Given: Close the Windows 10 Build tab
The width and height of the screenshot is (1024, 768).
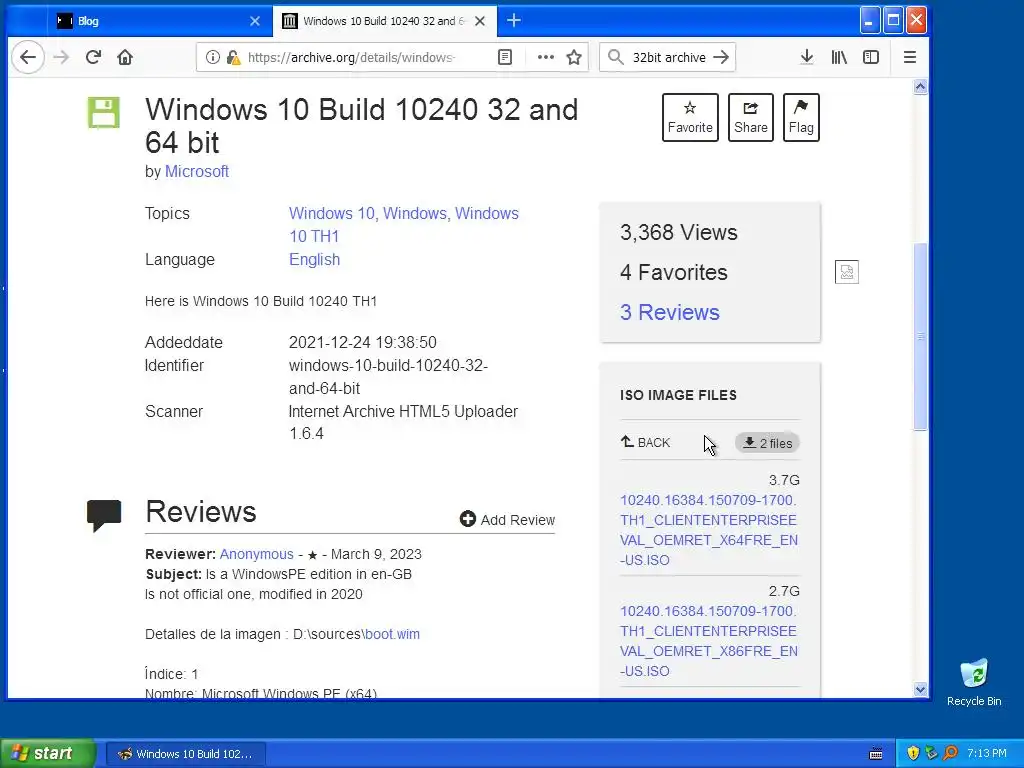Looking at the screenshot, I should click(480, 21).
